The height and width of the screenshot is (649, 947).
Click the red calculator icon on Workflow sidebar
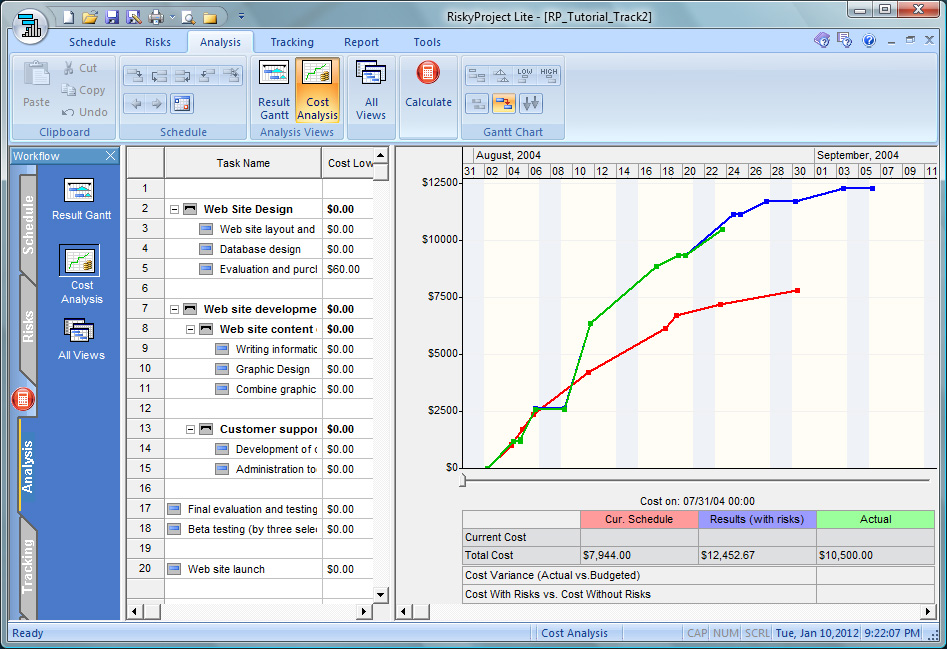[23, 399]
